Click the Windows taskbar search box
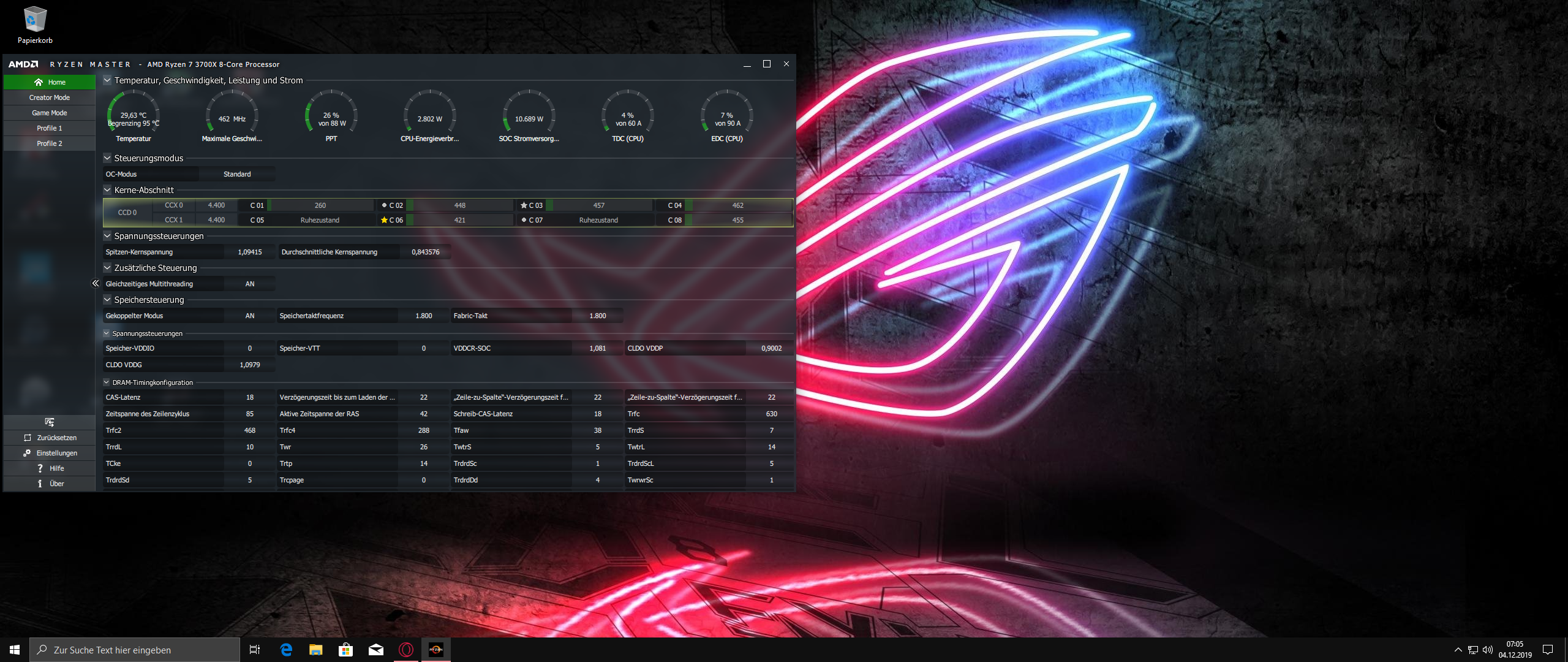This screenshot has width=1568, height=662. click(x=135, y=650)
